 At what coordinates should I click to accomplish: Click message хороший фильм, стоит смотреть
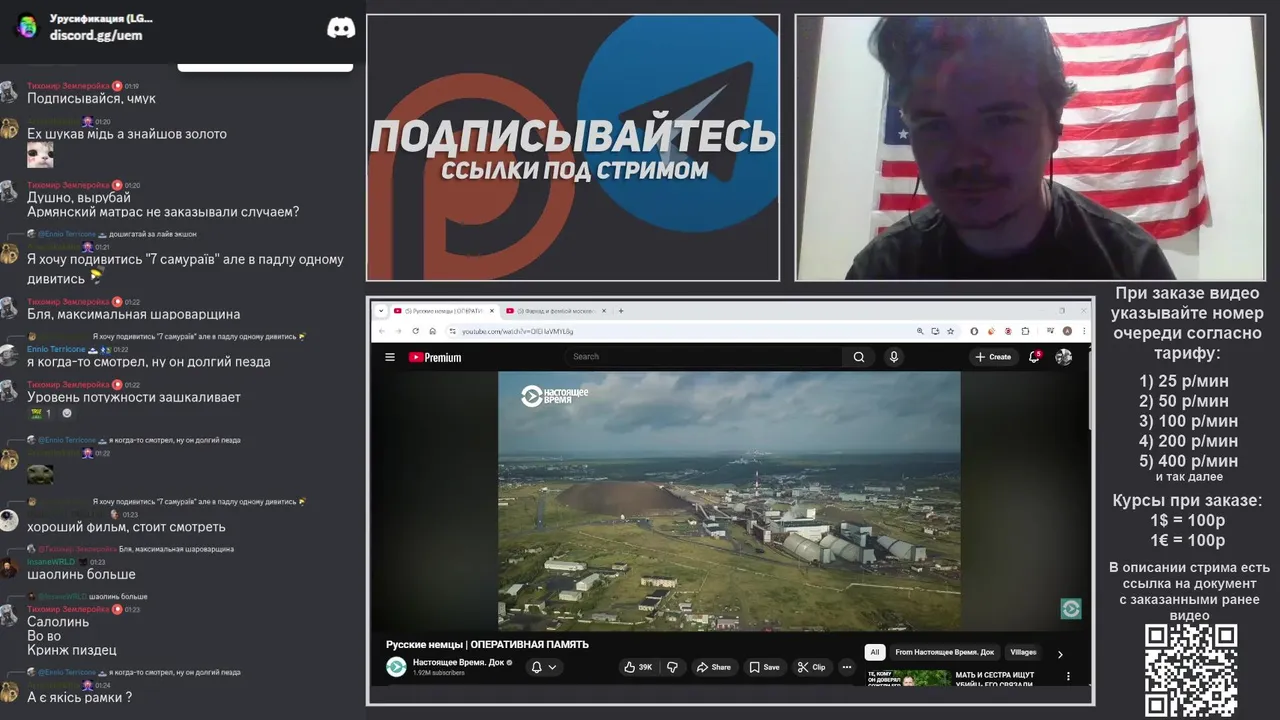click(126, 527)
